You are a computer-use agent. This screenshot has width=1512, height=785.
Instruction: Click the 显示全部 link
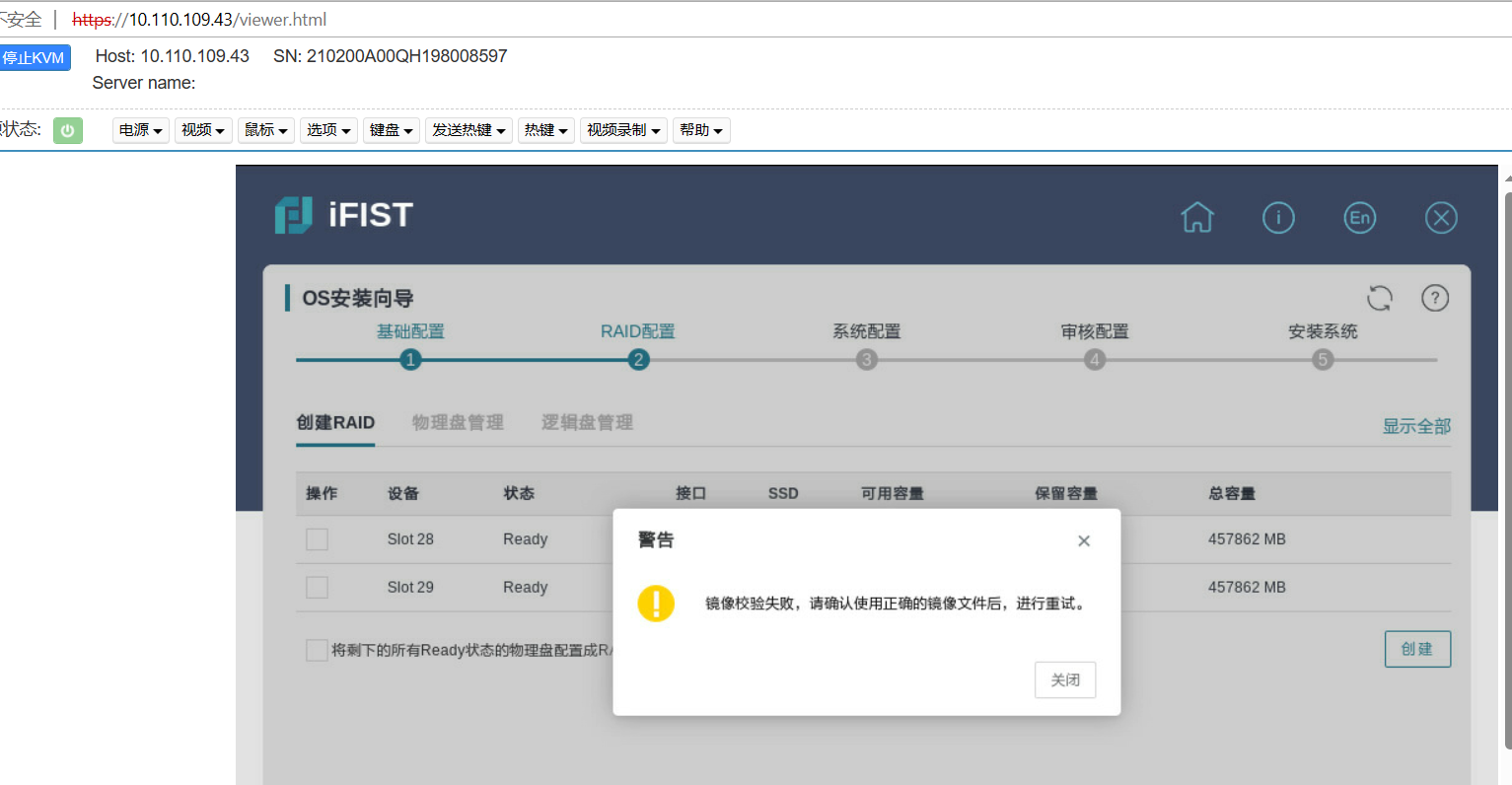click(x=1416, y=426)
